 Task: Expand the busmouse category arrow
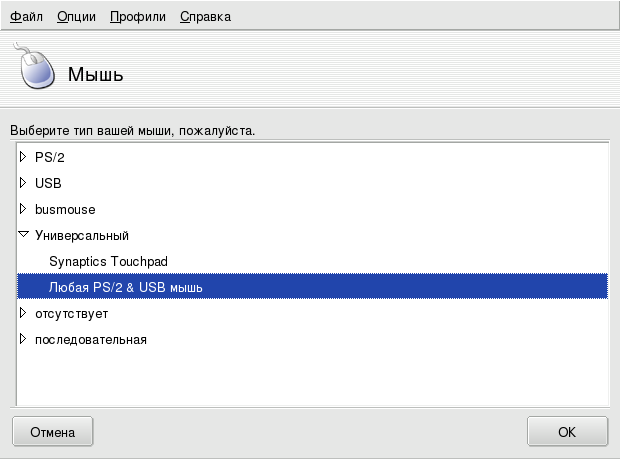[23, 209]
